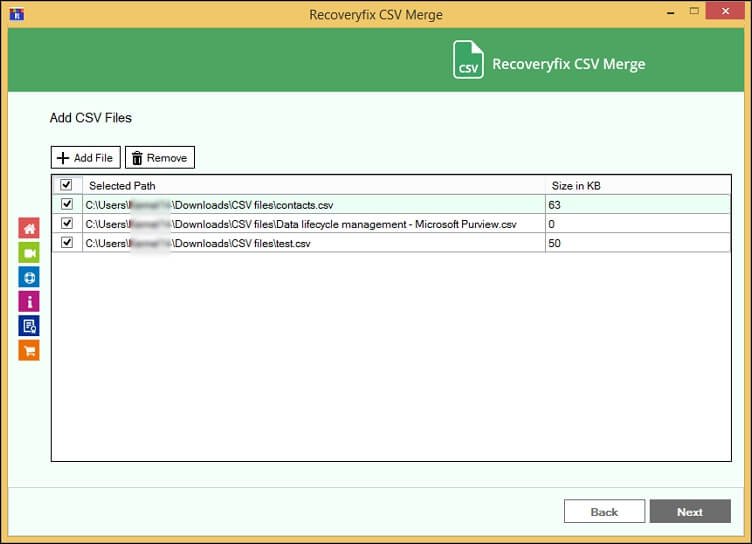Click the CSV file logo in header
The width and height of the screenshot is (752, 544).
pyautogui.click(x=468, y=59)
